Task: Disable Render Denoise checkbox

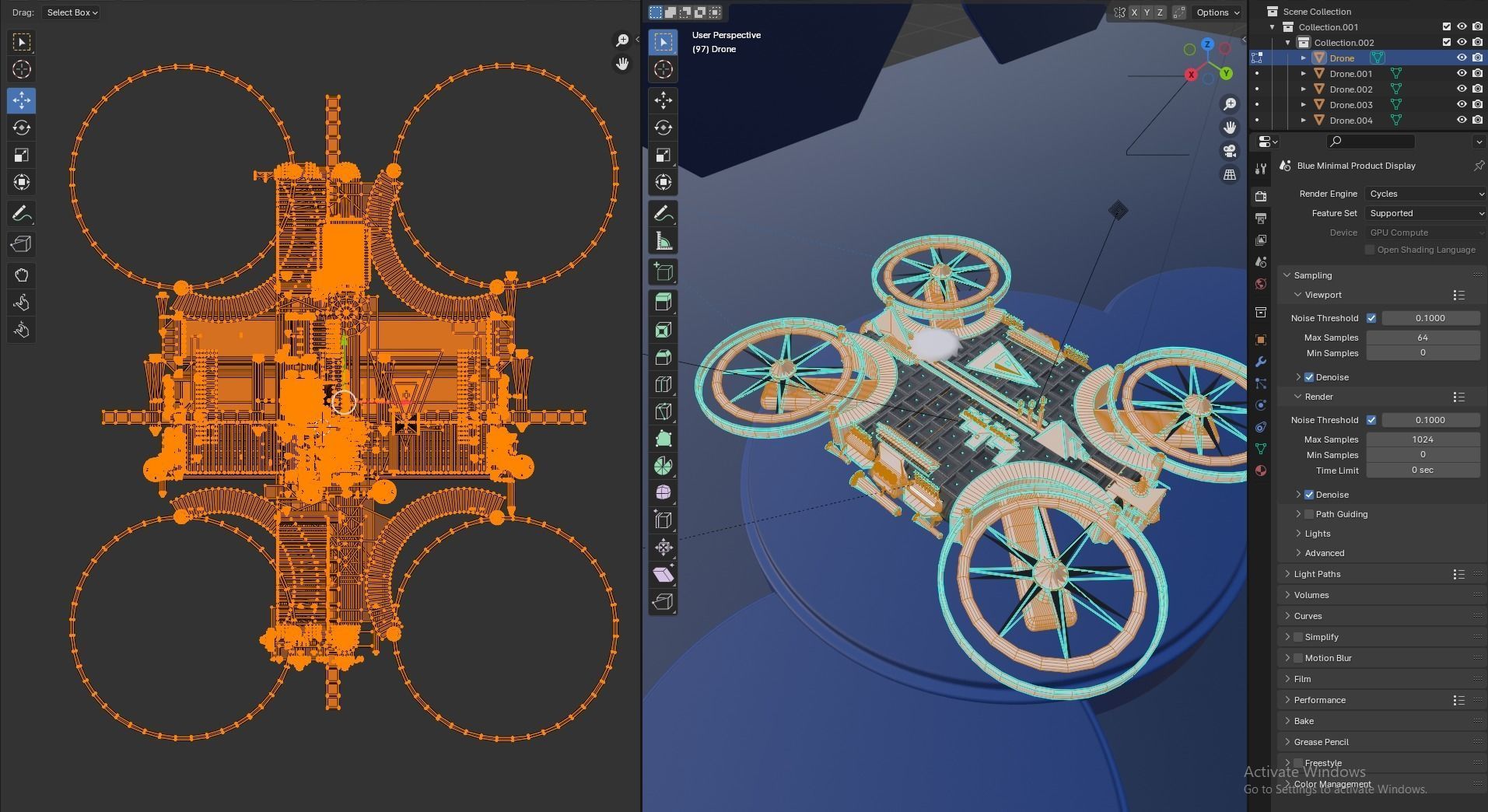Action: tap(1309, 495)
